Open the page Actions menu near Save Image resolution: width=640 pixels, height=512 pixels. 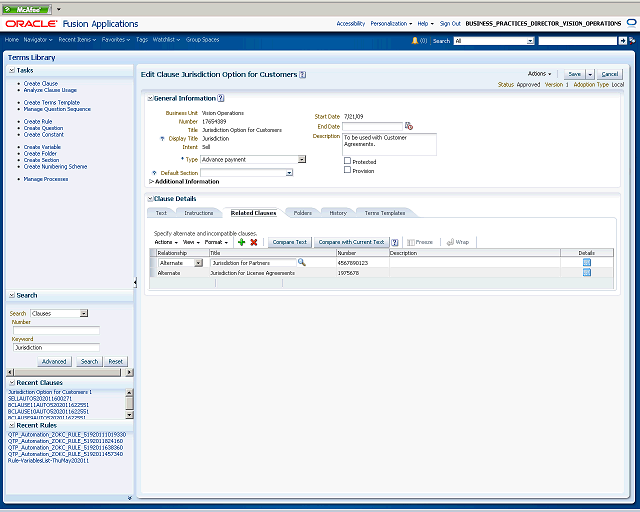coord(539,74)
